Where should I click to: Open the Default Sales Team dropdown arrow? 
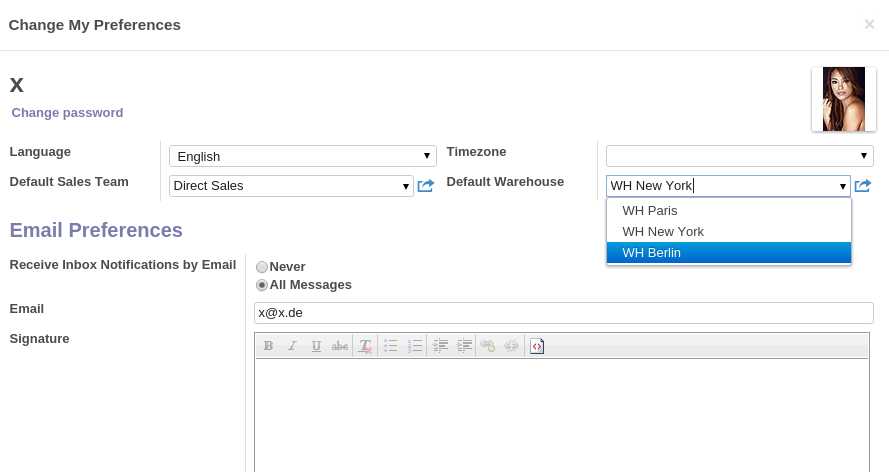(x=405, y=186)
